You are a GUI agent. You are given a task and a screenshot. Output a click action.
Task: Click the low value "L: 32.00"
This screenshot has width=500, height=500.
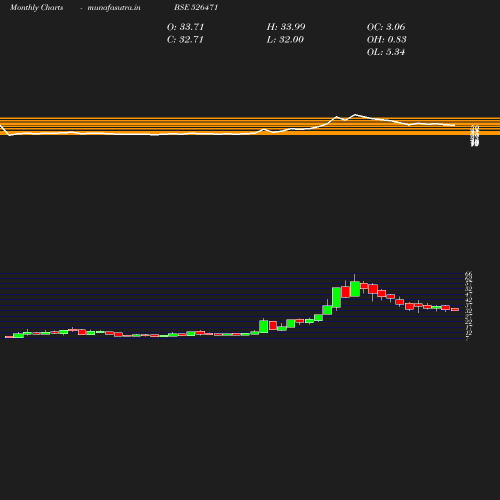285,39
